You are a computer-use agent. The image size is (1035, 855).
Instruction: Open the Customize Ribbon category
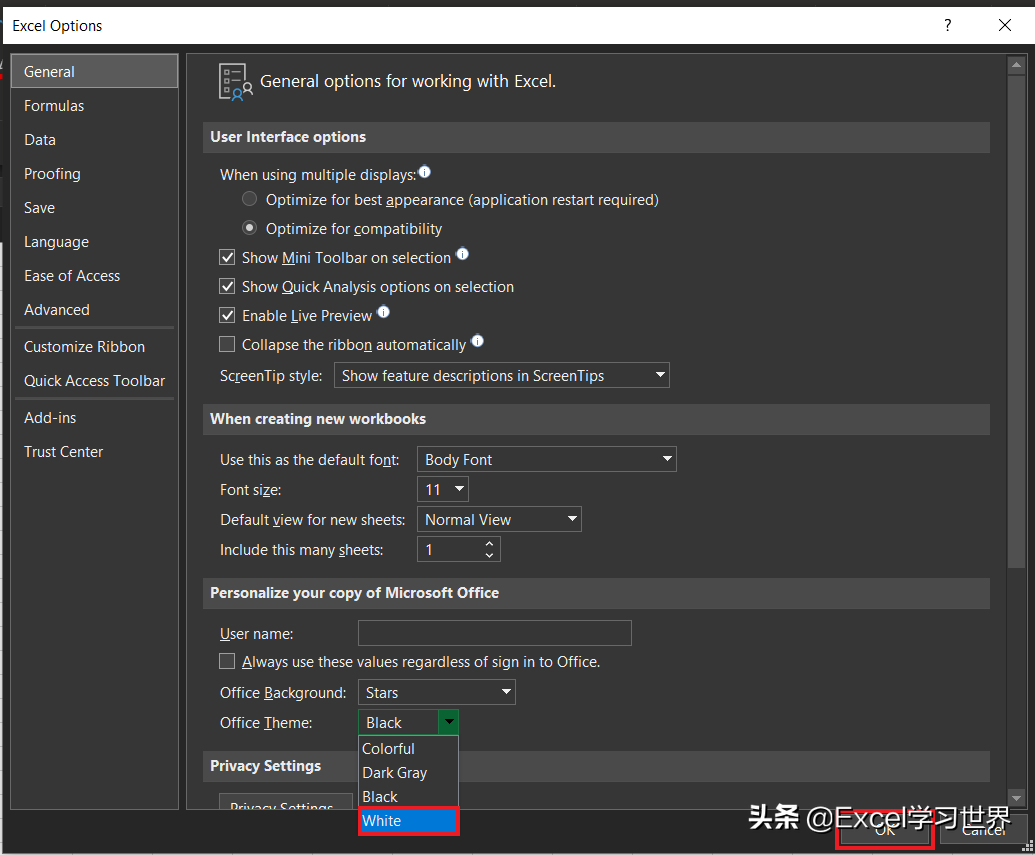pyautogui.click(x=94, y=347)
